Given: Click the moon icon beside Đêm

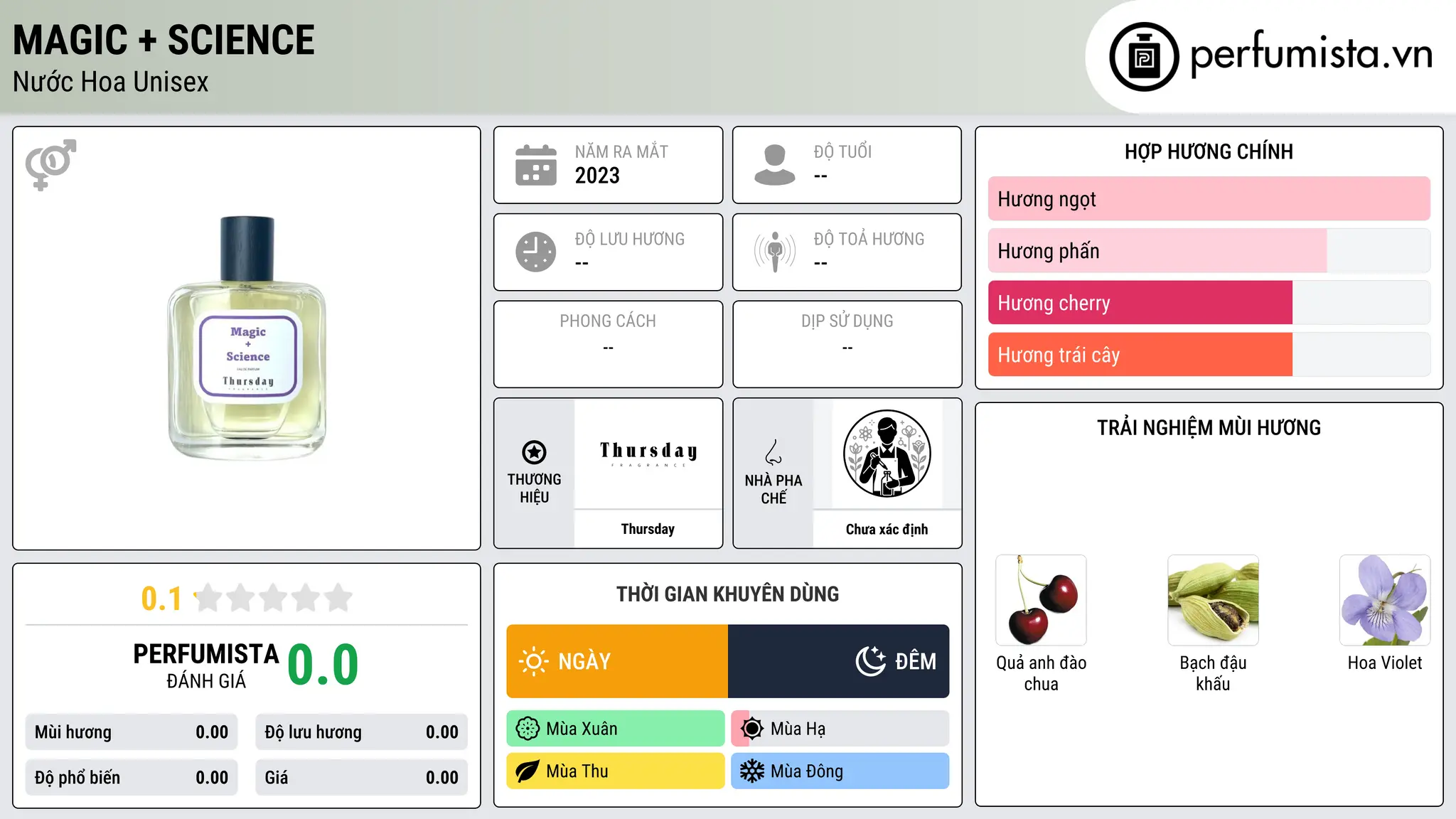Looking at the screenshot, I should [x=871, y=661].
